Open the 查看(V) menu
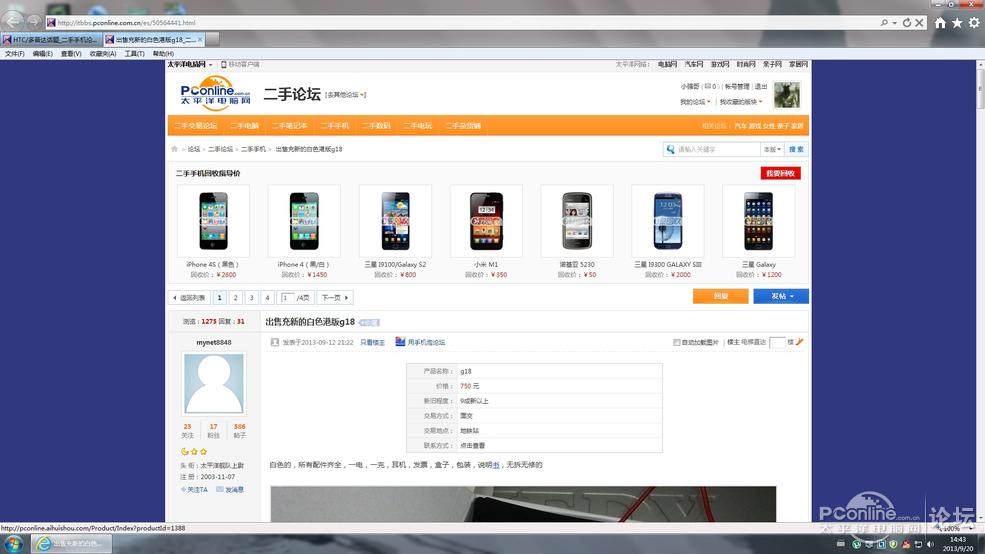The width and height of the screenshot is (985, 554). click(x=71, y=54)
